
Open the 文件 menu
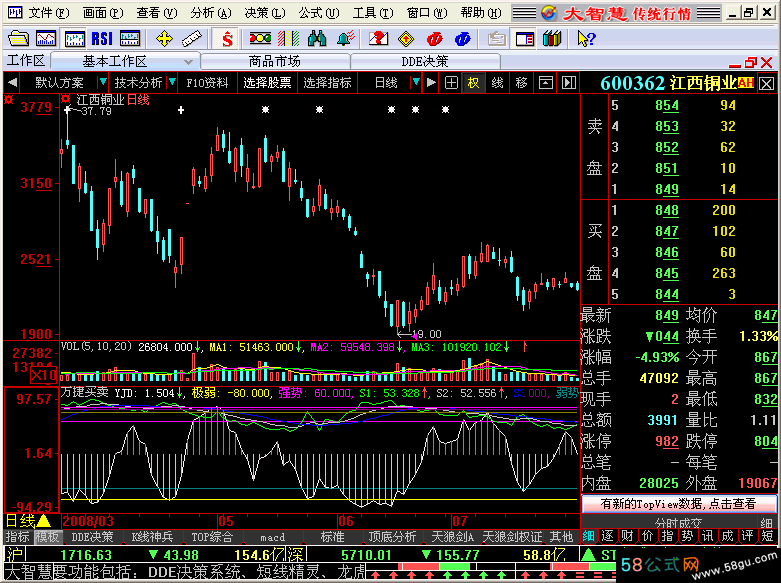tap(48, 13)
